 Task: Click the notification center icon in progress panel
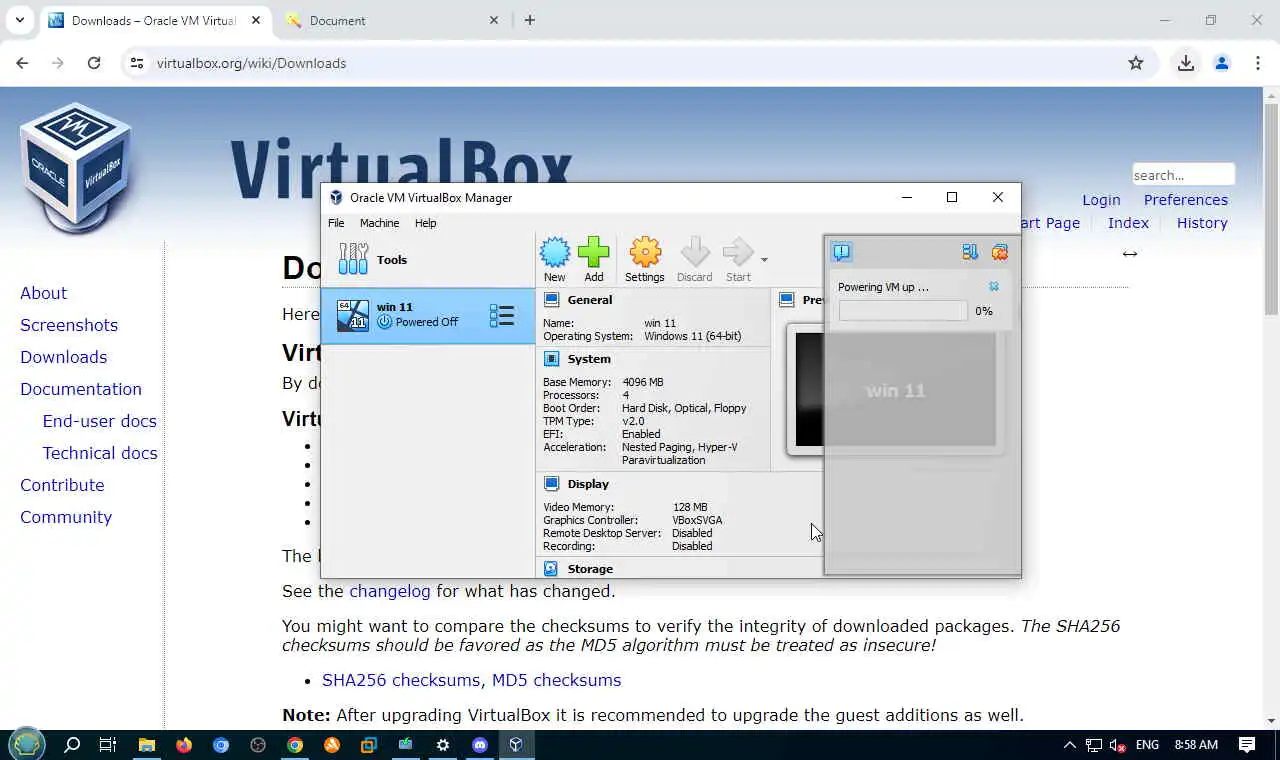click(x=841, y=252)
